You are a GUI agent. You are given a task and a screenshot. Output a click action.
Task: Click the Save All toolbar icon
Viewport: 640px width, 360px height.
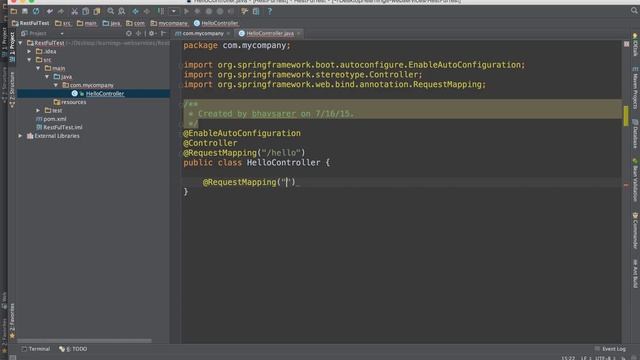pos(25,11)
